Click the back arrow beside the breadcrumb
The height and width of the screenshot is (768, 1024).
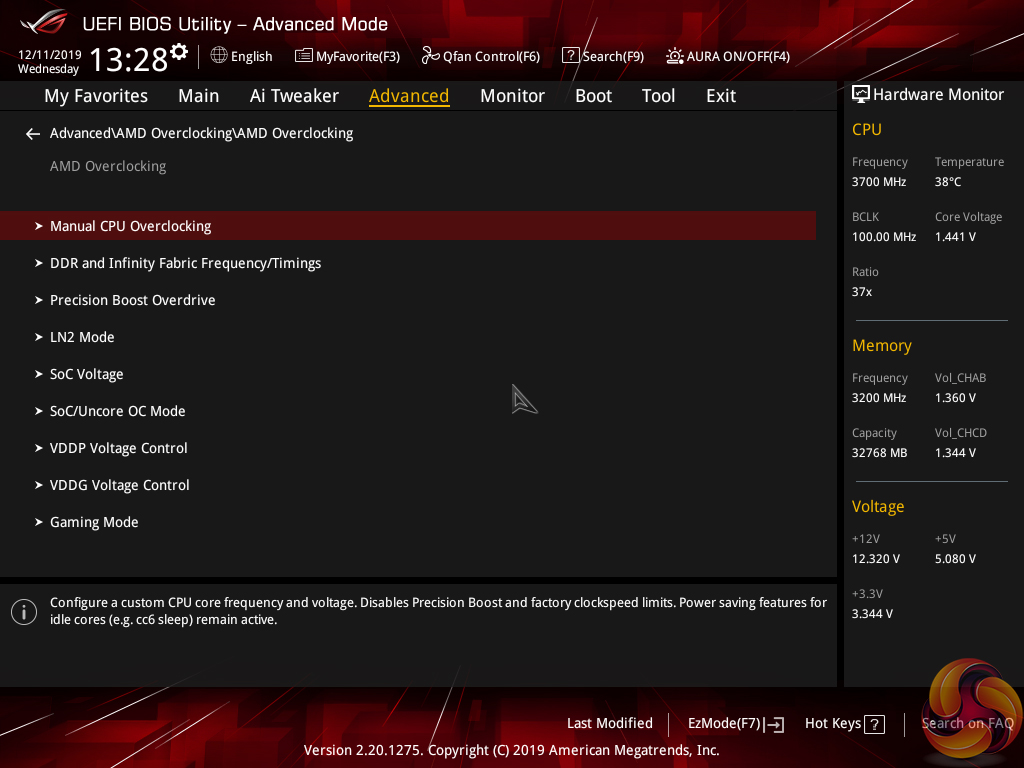[x=33, y=134]
